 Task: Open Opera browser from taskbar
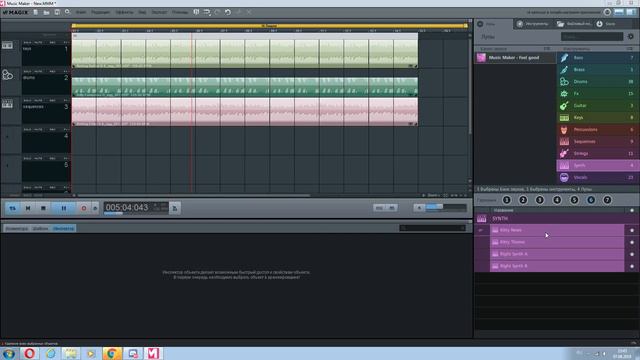(29, 353)
